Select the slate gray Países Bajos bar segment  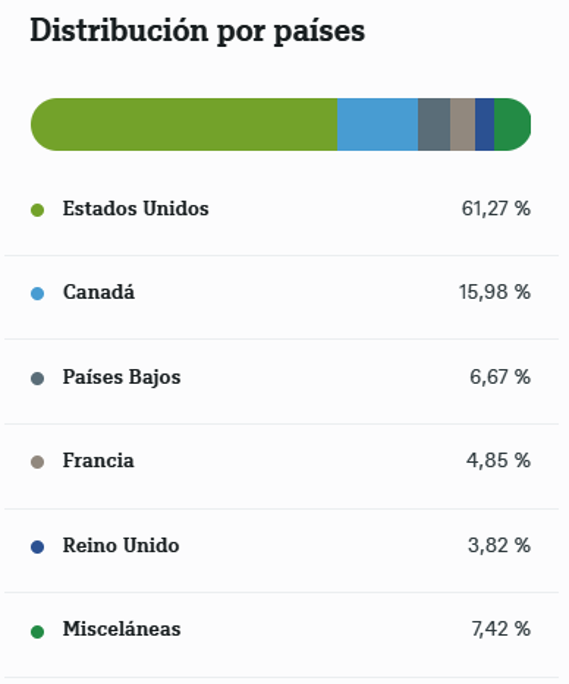434,124
